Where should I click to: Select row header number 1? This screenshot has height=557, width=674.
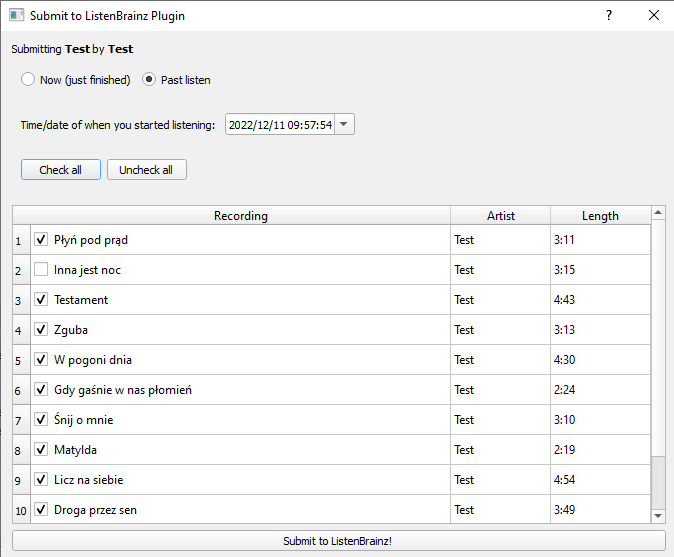click(21, 240)
